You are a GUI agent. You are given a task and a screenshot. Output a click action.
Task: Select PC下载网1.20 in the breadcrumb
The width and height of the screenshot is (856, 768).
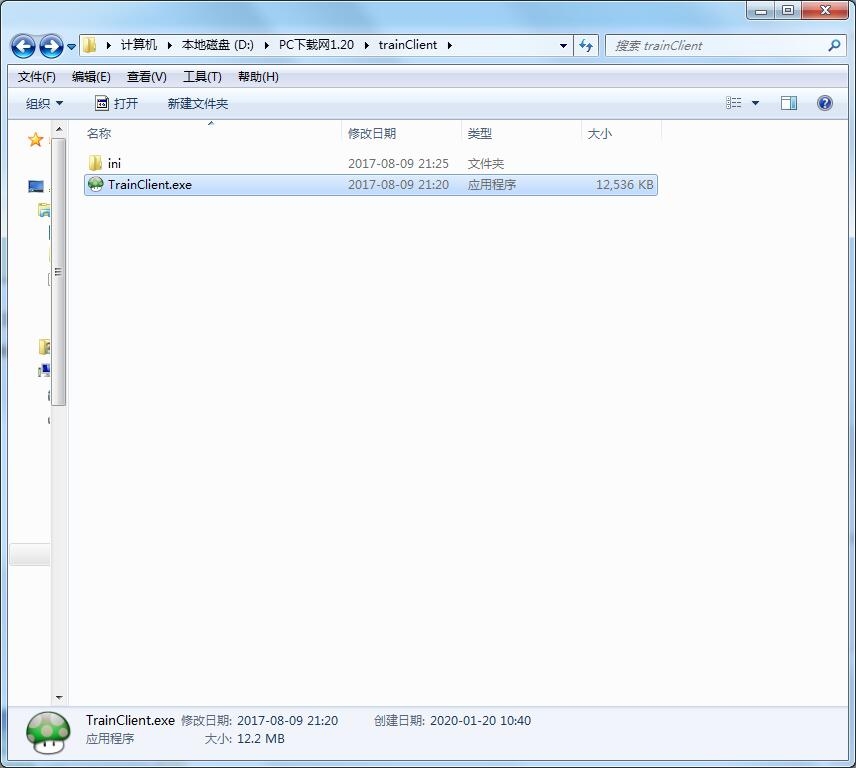[316, 45]
